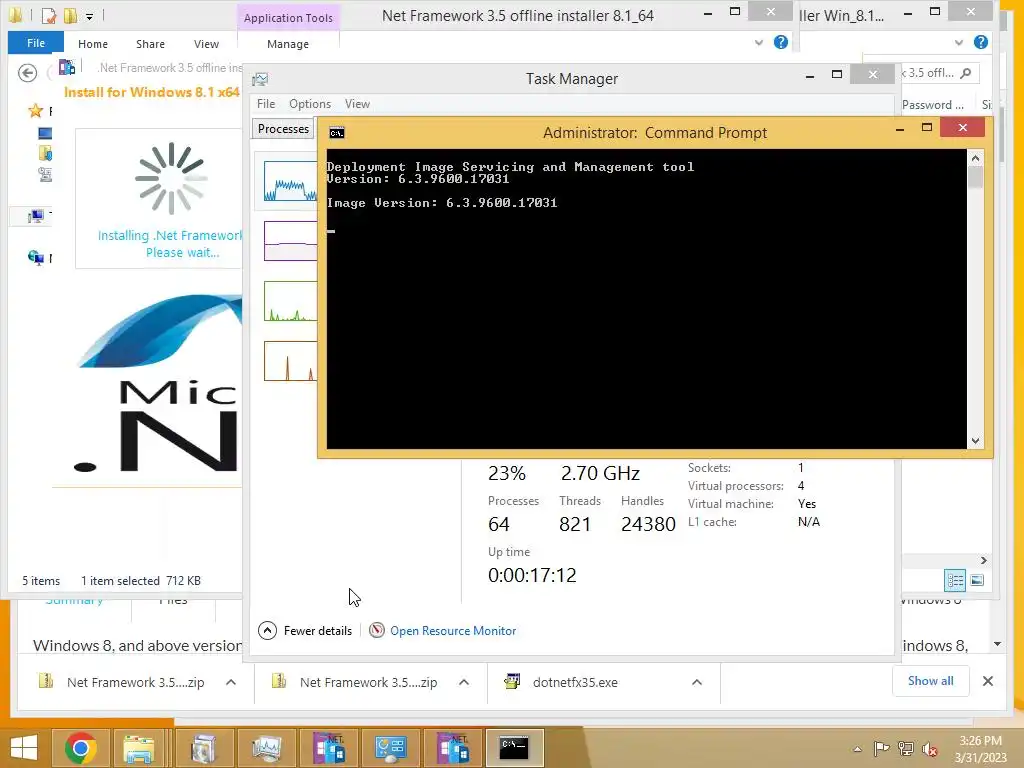Open Task Manager View menu
The image size is (1024, 768).
click(357, 104)
